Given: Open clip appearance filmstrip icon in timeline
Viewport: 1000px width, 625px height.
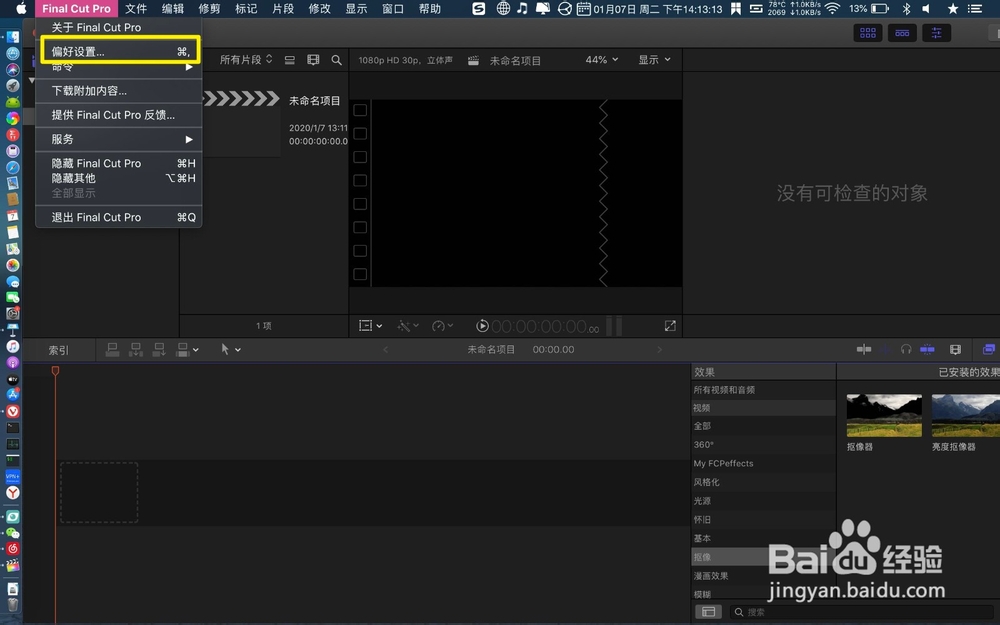Looking at the screenshot, I should [955, 349].
